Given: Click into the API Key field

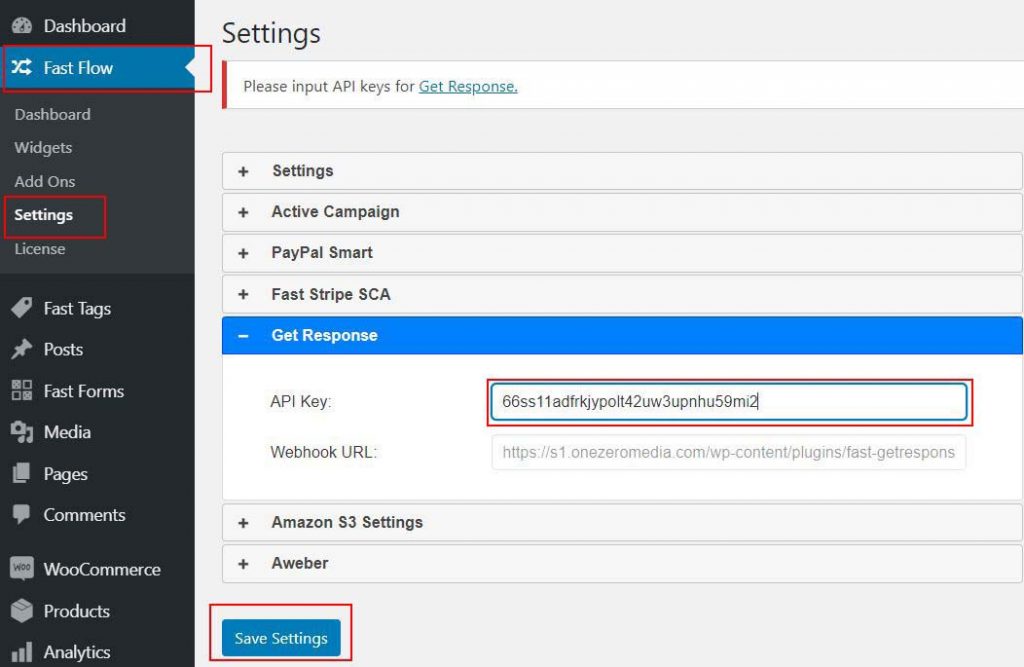Looking at the screenshot, I should (729, 402).
